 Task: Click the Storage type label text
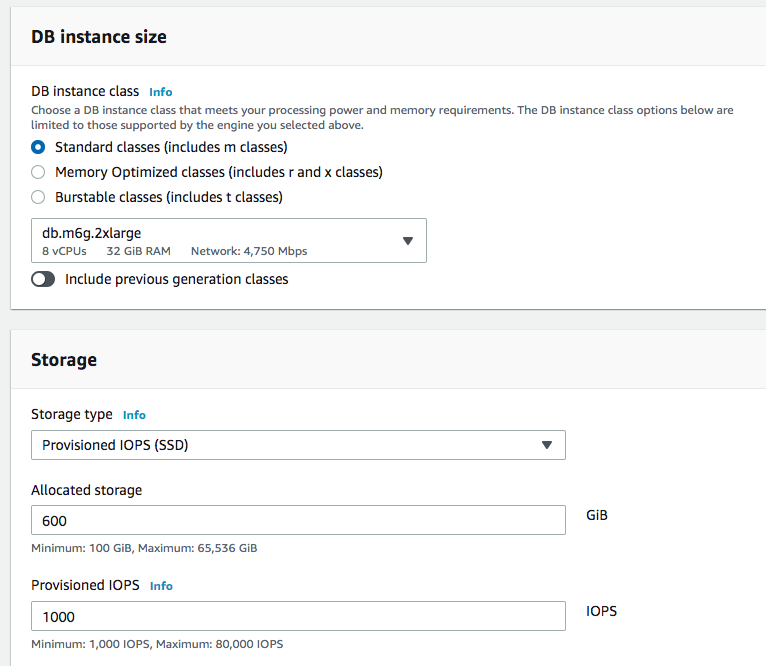(x=73, y=415)
